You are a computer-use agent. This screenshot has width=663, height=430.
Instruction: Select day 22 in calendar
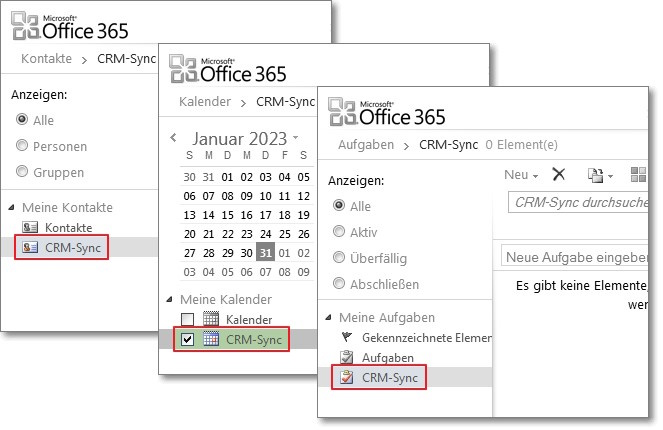[x=227, y=234]
